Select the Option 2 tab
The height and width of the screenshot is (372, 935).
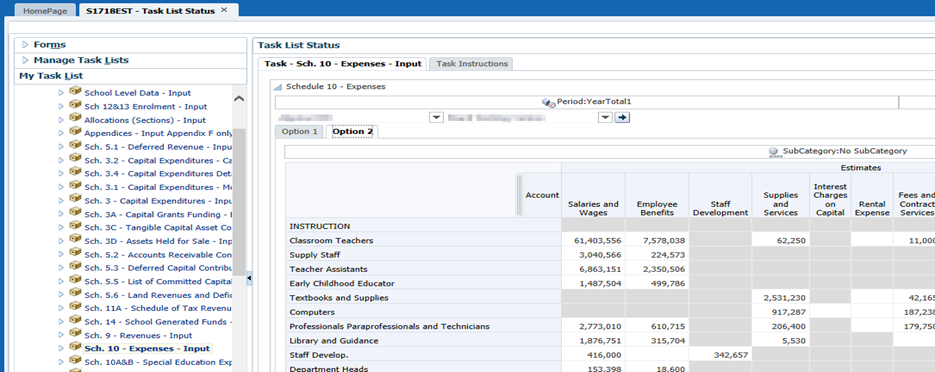click(352, 132)
